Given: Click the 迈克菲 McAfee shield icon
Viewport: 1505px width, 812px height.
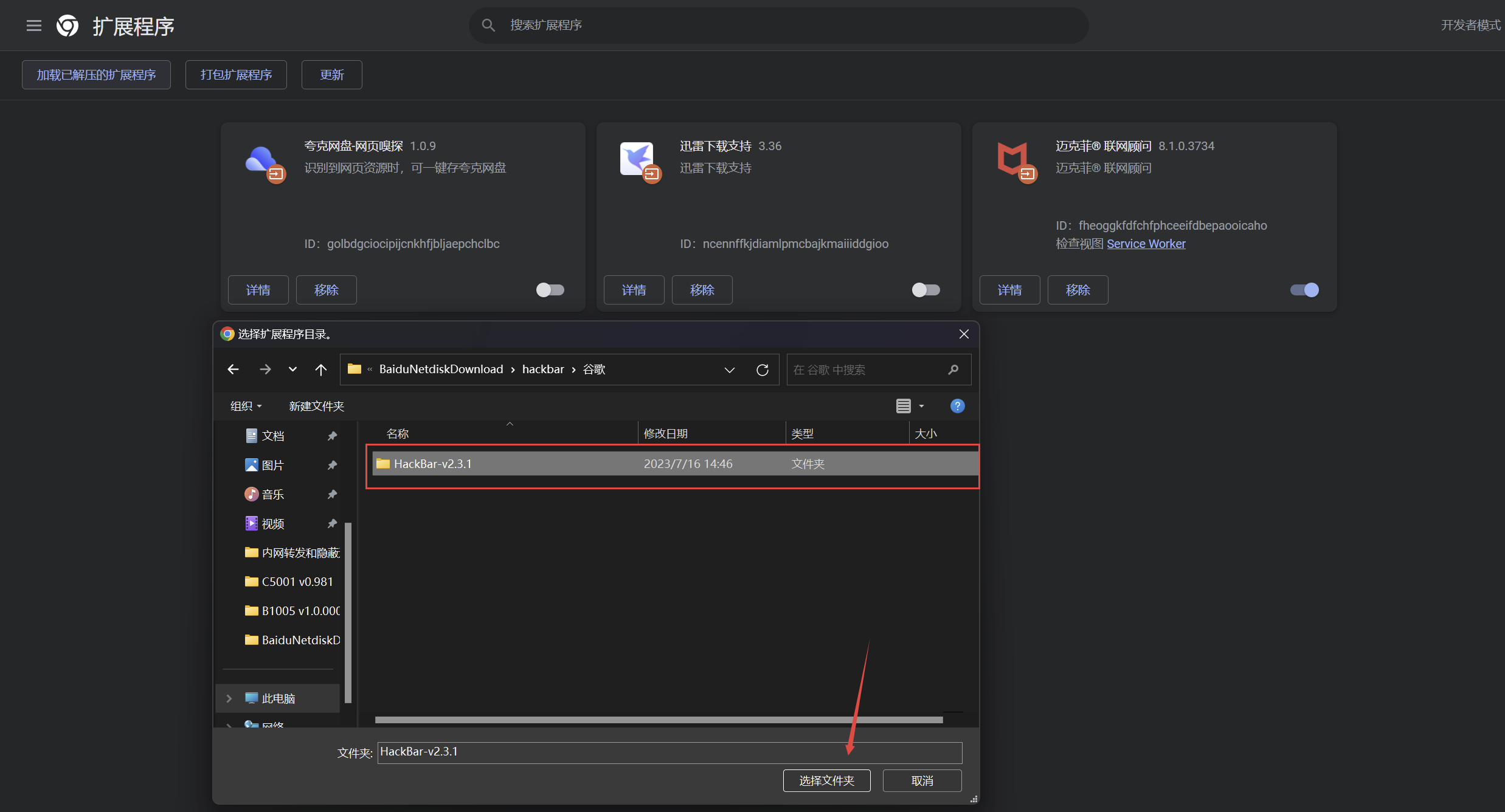Looking at the screenshot, I should pos(1016,162).
